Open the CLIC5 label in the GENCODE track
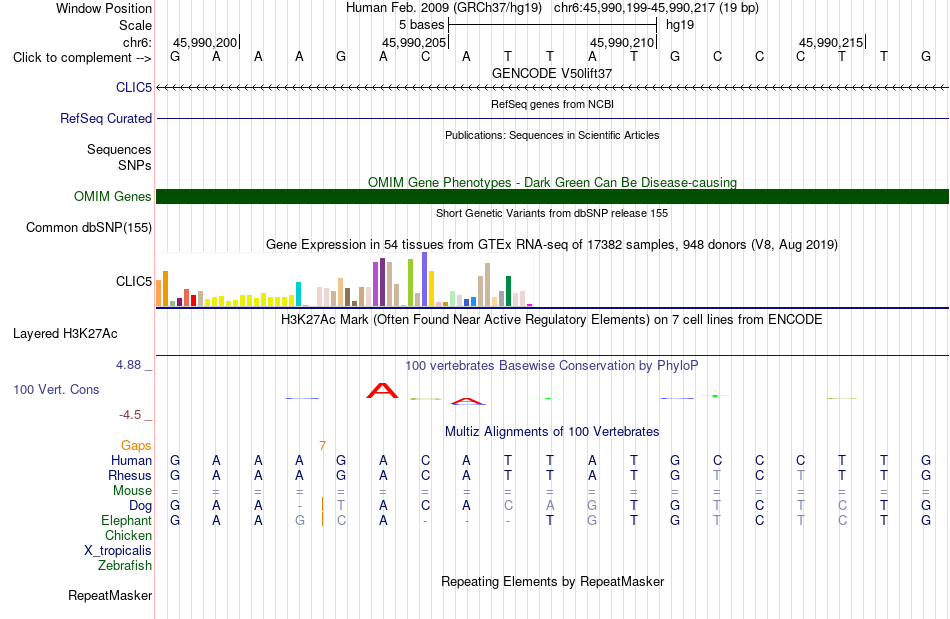 [134, 87]
